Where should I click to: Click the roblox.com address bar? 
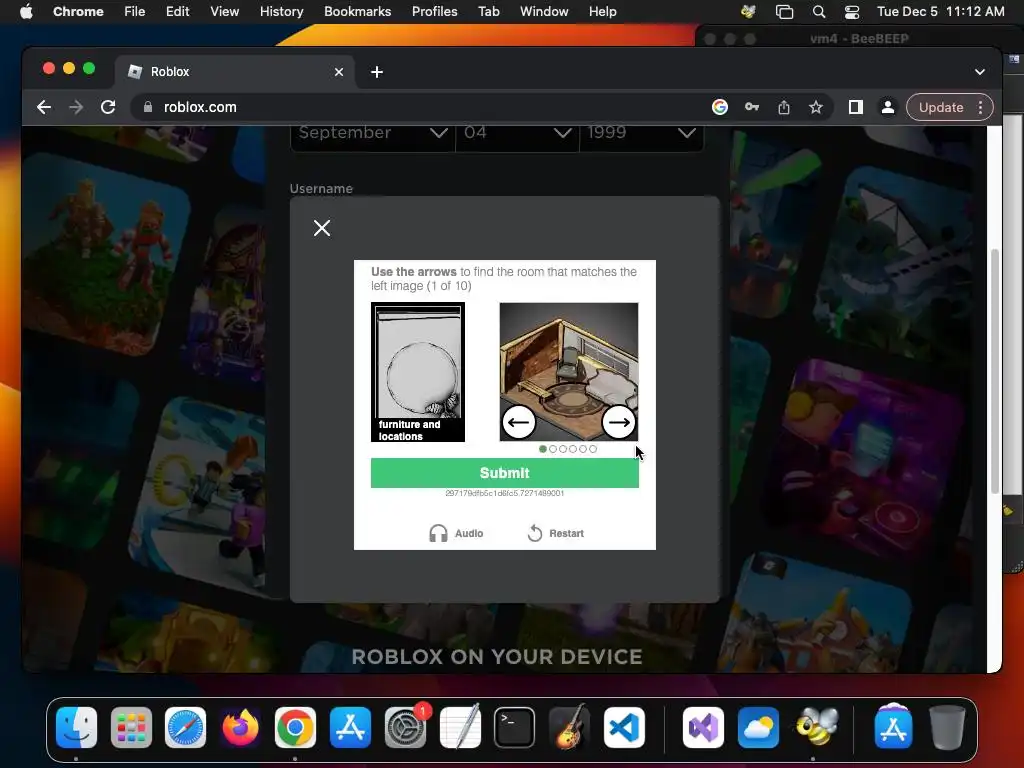pyautogui.click(x=418, y=107)
